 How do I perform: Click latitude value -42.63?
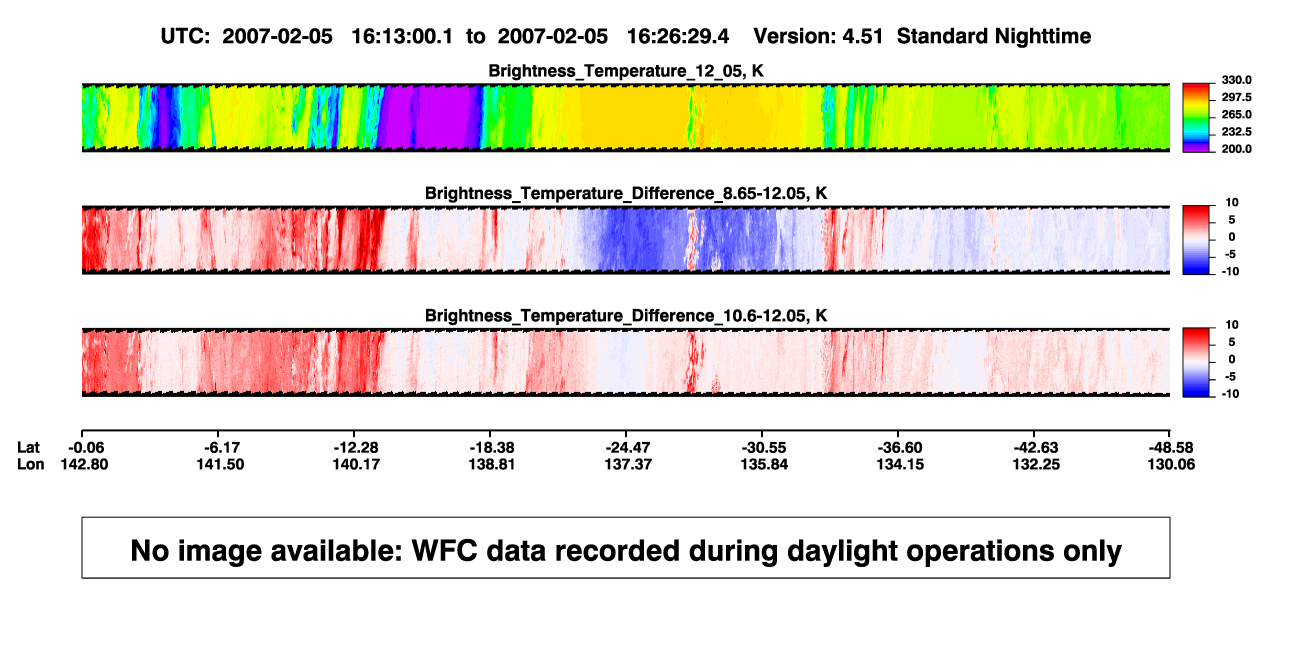(1034, 448)
